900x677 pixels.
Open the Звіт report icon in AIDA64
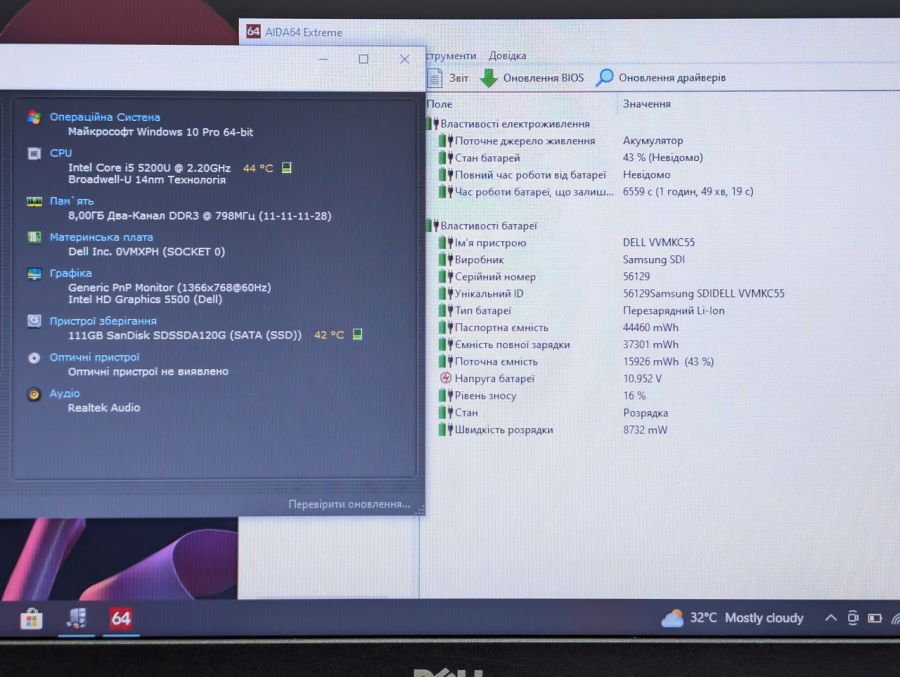click(436, 78)
